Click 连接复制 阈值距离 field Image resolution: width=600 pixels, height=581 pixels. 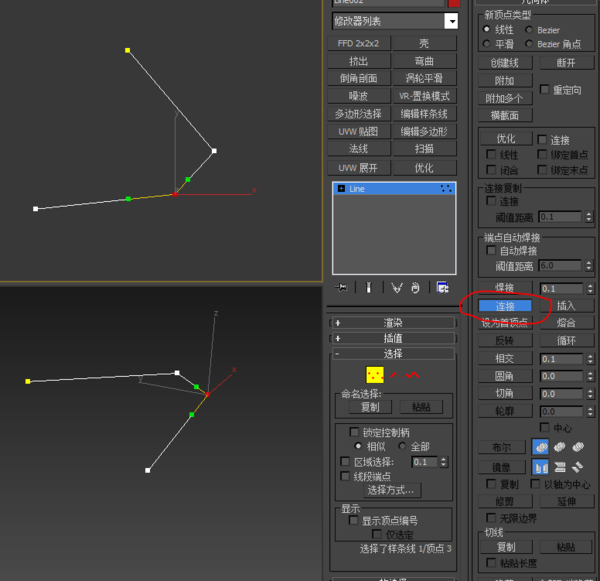(x=560, y=217)
